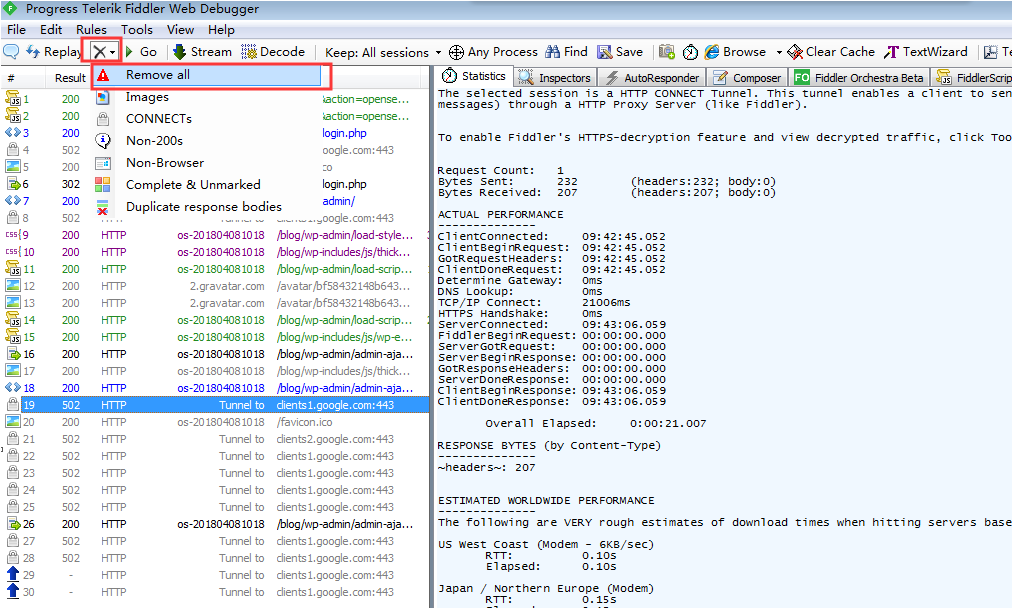The height and width of the screenshot is (608, 1012).
Task: Select Remove all from the dropdown menu
Action: pos(207,75)
